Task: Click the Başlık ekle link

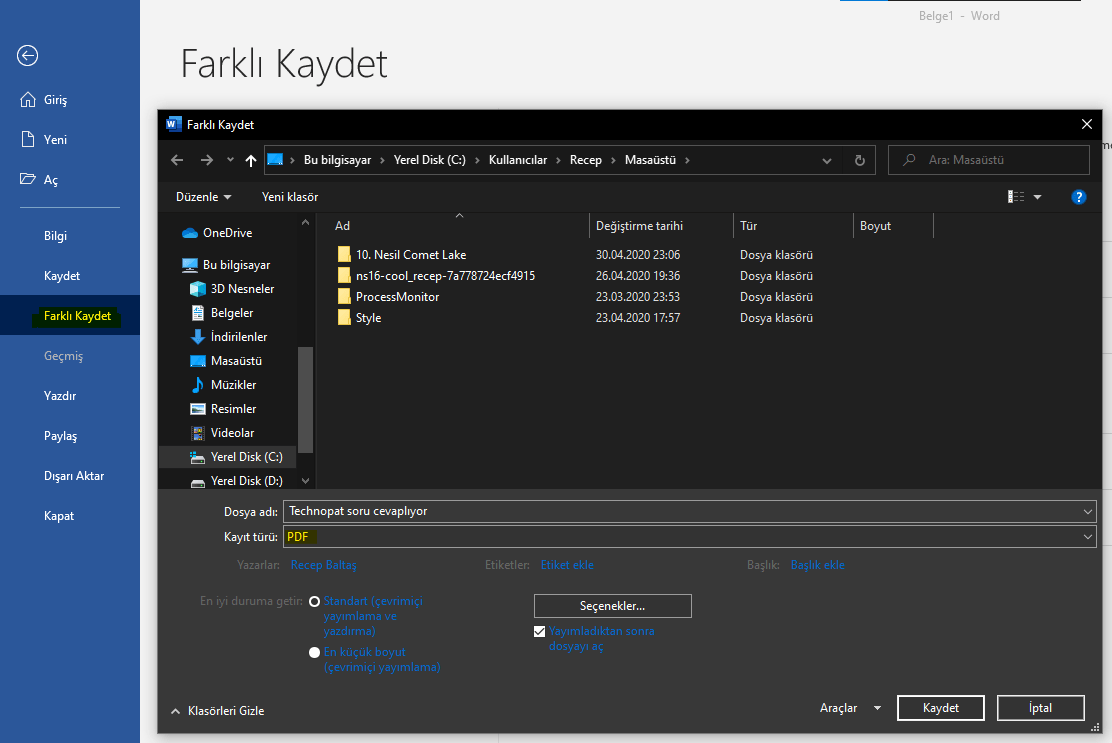Action: coord(817,565)
